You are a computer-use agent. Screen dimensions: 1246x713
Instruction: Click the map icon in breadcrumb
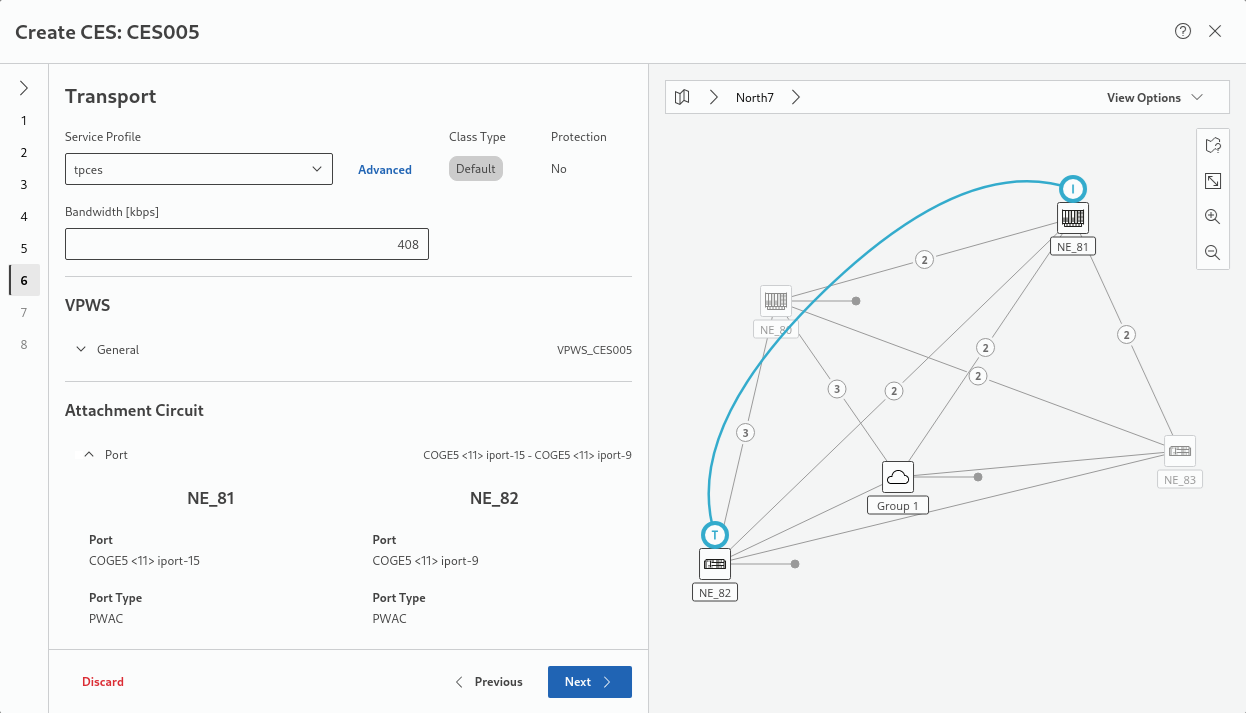682,98
